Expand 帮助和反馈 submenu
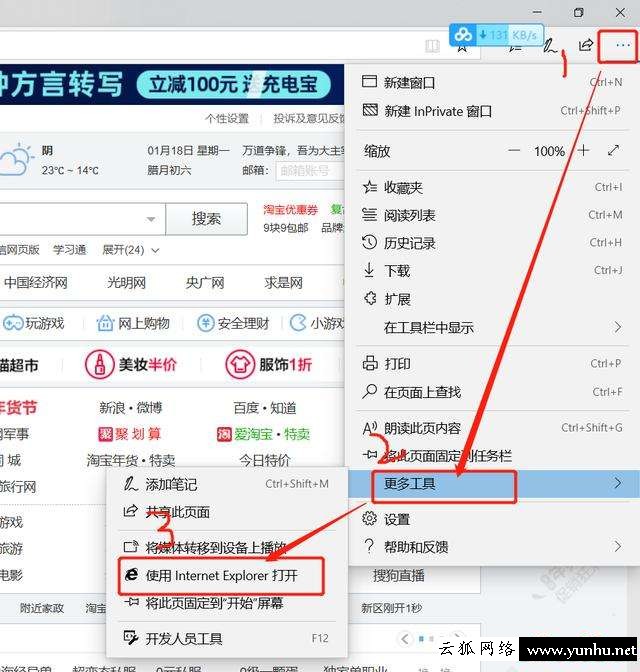This screenshot has height=672, width=640. click(x=492, y=546)
